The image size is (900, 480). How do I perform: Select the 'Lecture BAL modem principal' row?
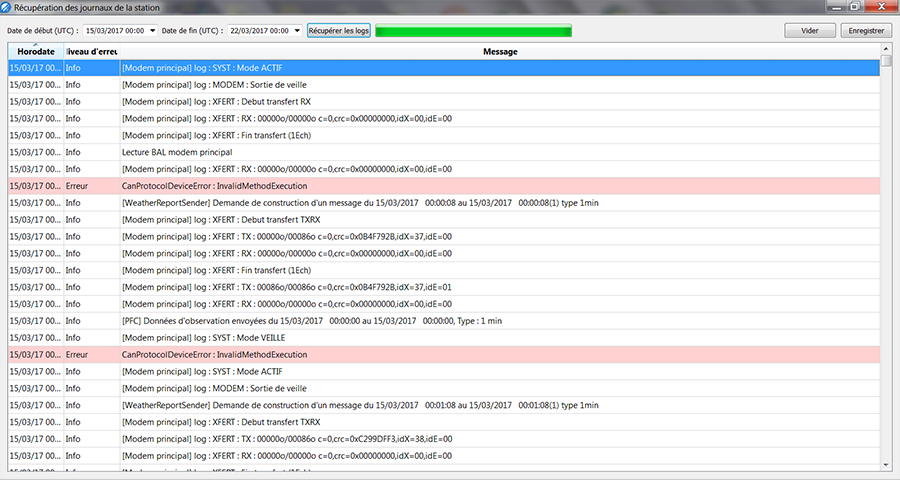point(400,152)
